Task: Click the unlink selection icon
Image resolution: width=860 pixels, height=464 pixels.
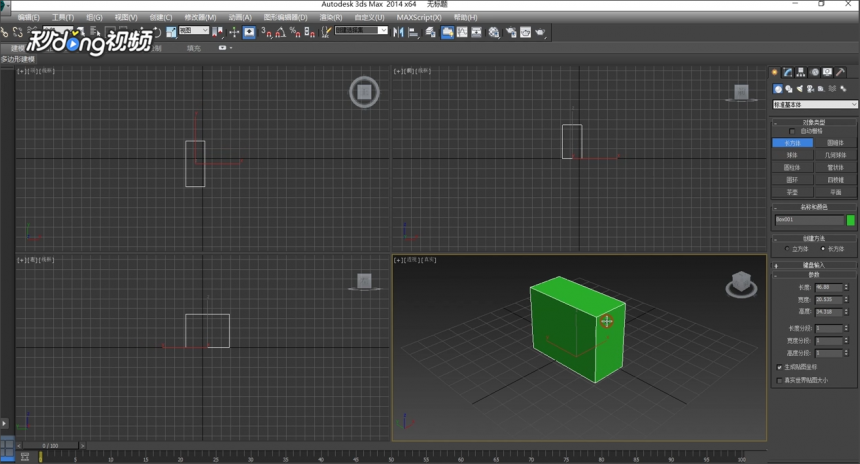Action: [x=18, y=32]
